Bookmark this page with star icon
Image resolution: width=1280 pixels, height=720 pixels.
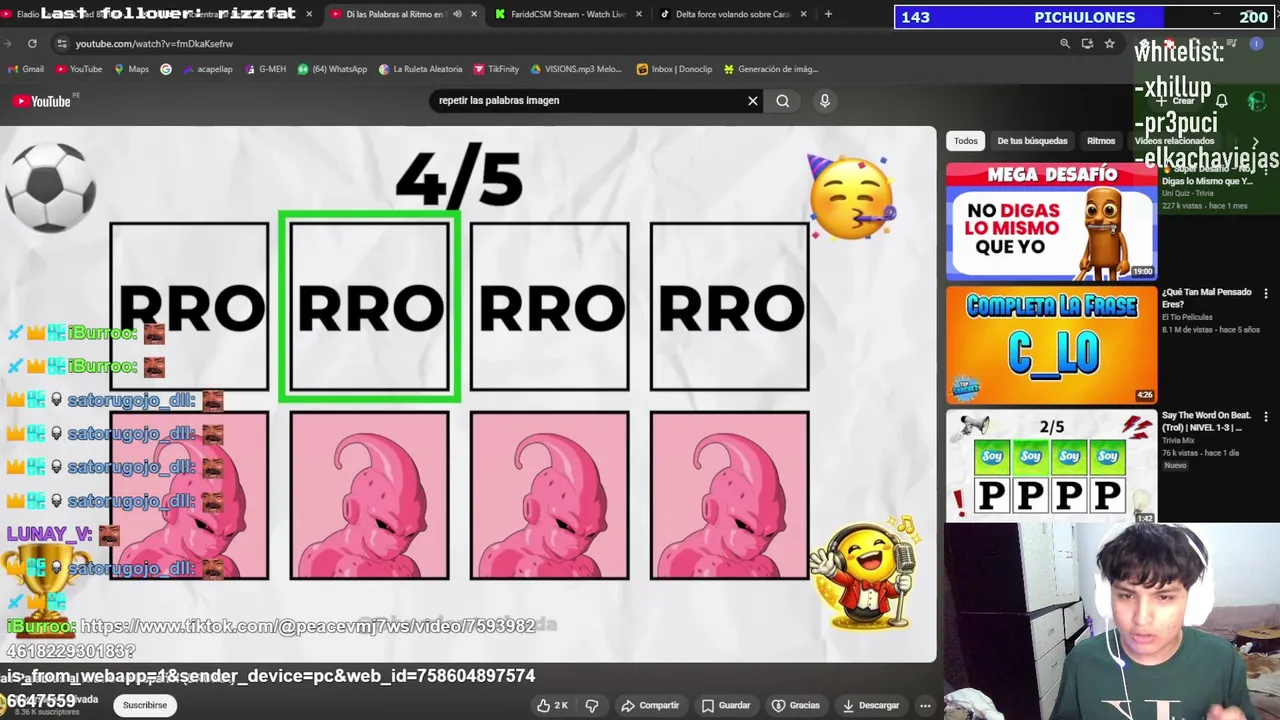pyautogui.click(x=1109, y=44)
